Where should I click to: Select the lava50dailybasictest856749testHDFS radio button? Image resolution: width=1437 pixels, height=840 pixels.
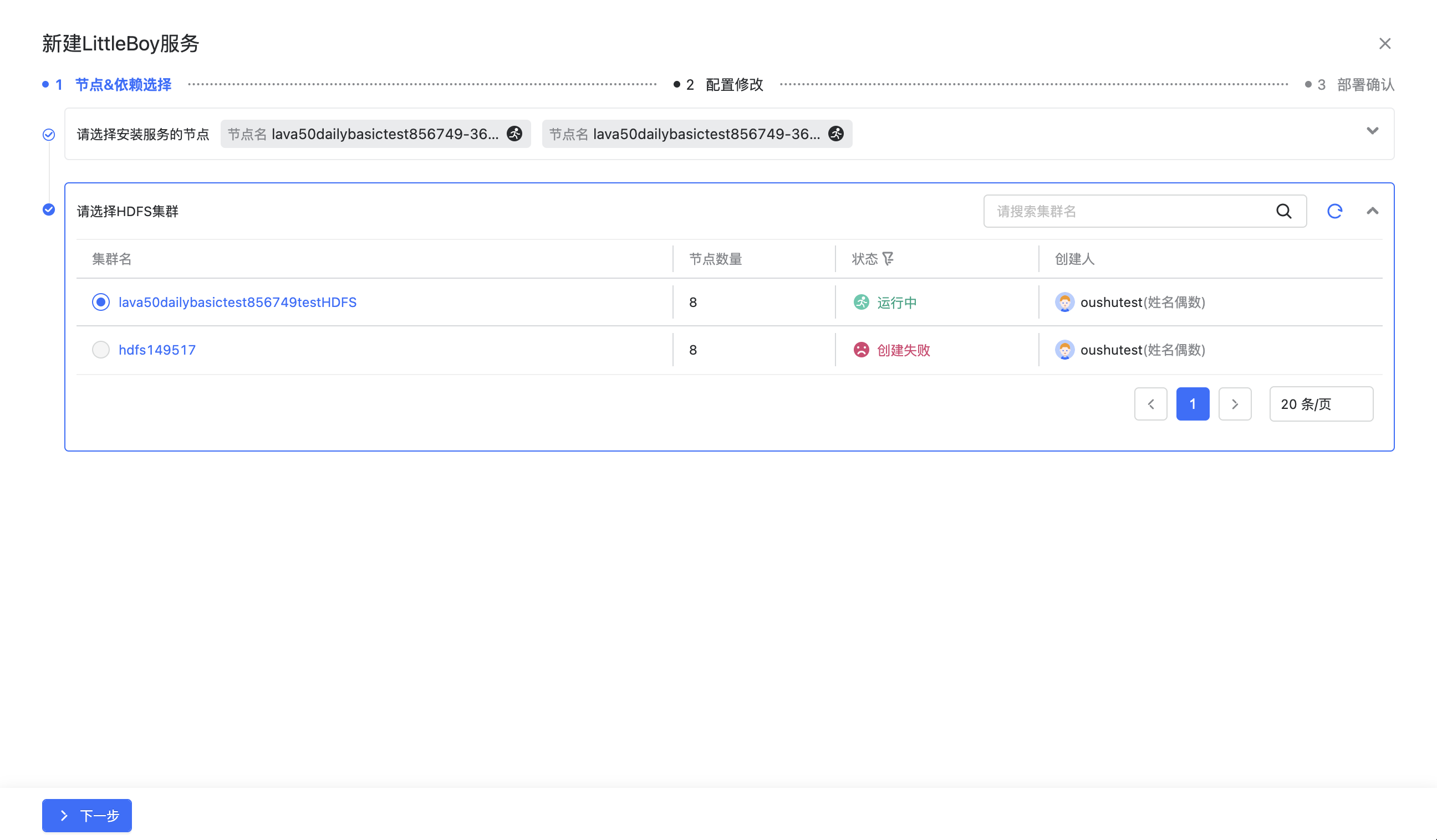click(x=101, y=302)
